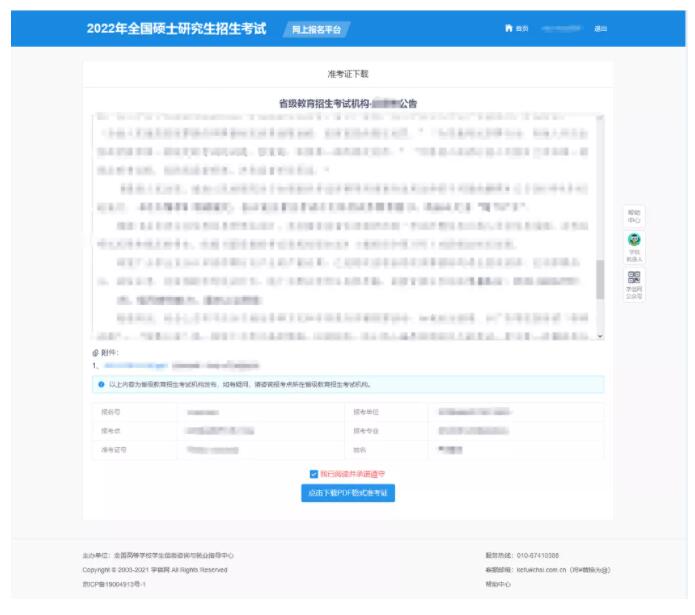Click the Copyright 2003-2021 footer line

pos(155,570)
